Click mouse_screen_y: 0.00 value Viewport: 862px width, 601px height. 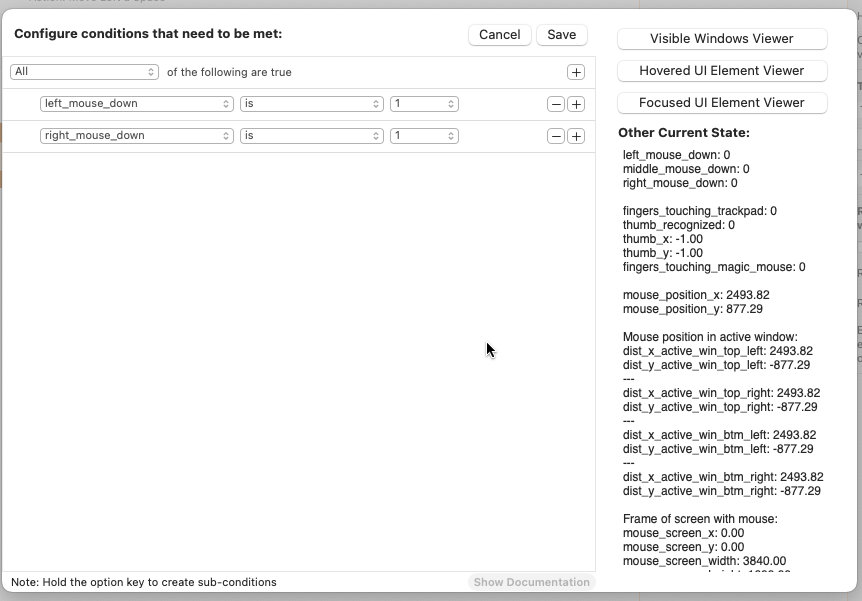click(683, 547)
